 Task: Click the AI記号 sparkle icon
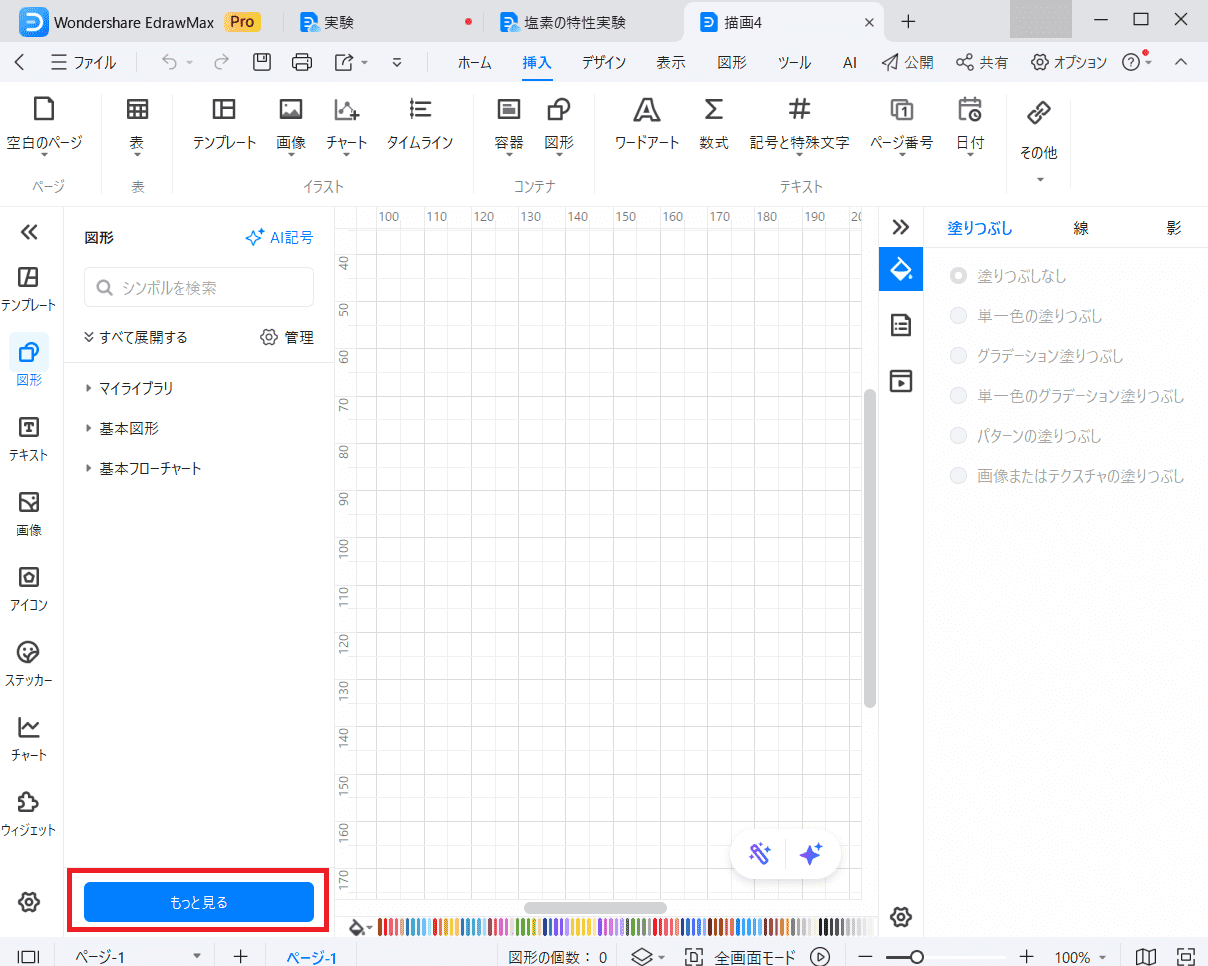[x=254, y=238]
